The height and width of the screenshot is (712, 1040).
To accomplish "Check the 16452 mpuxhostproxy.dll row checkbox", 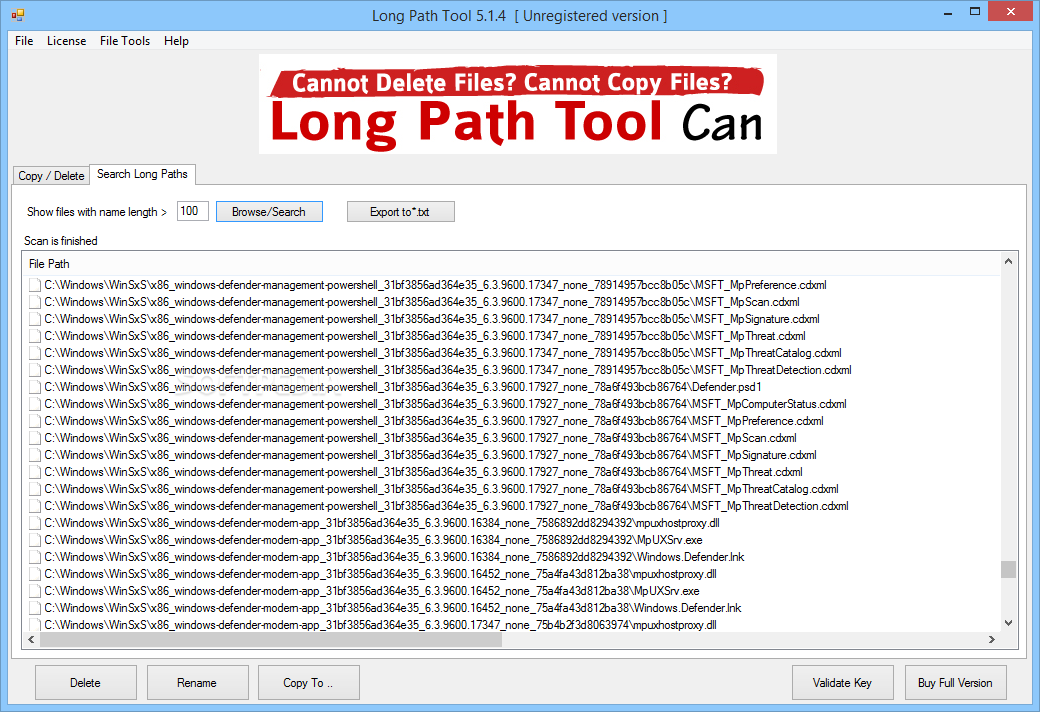I will tap(35, 575).
